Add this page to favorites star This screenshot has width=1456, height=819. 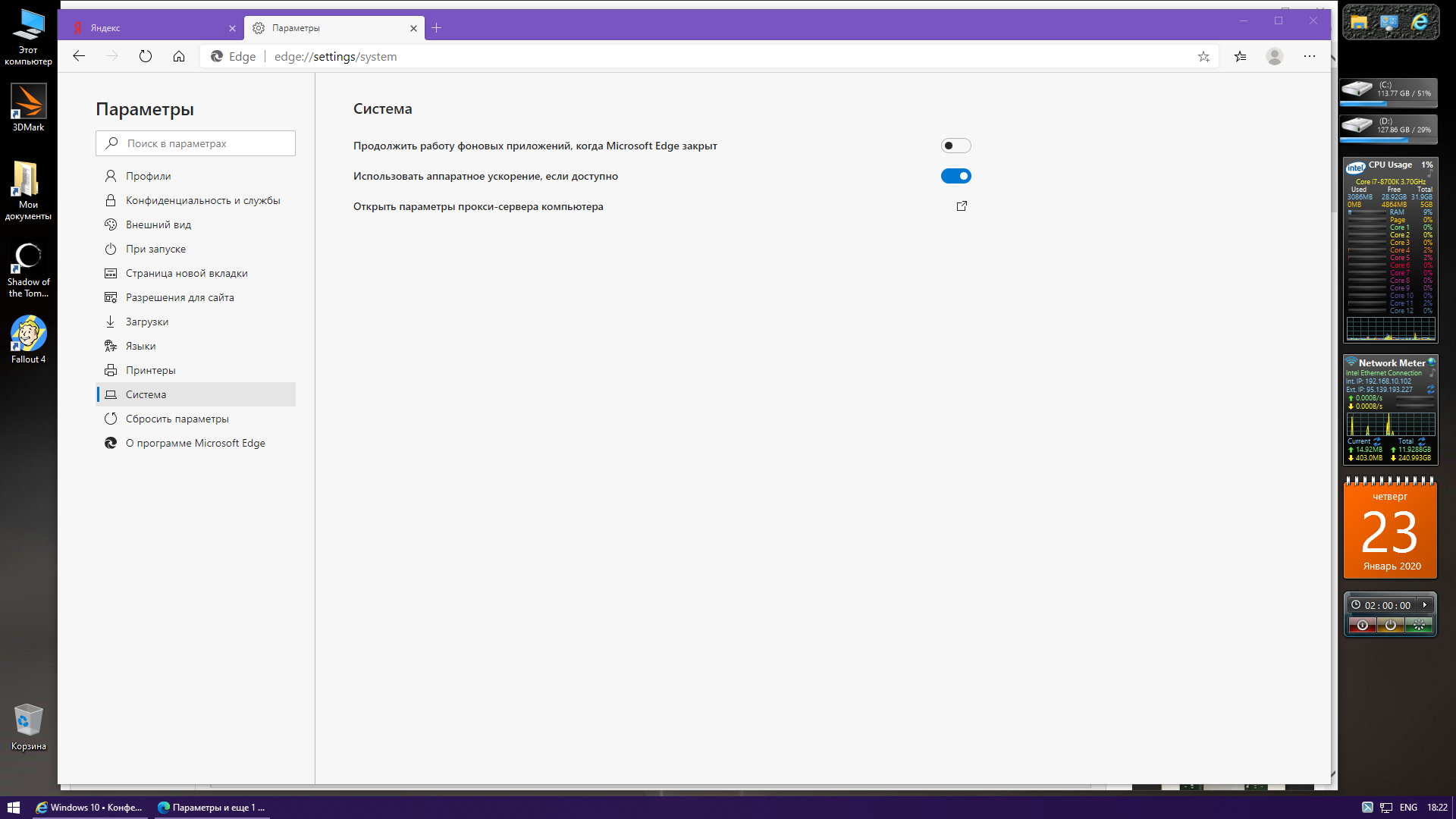1203,56
